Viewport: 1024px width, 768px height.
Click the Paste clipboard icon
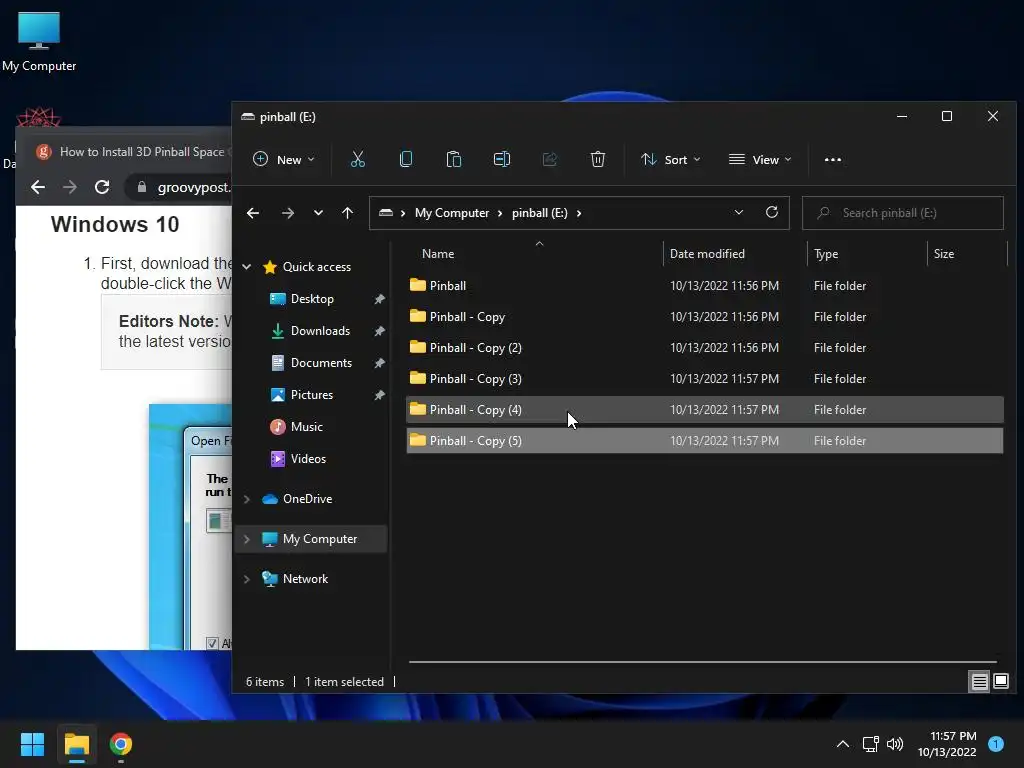pyautogui.click(x=453, y=159)
